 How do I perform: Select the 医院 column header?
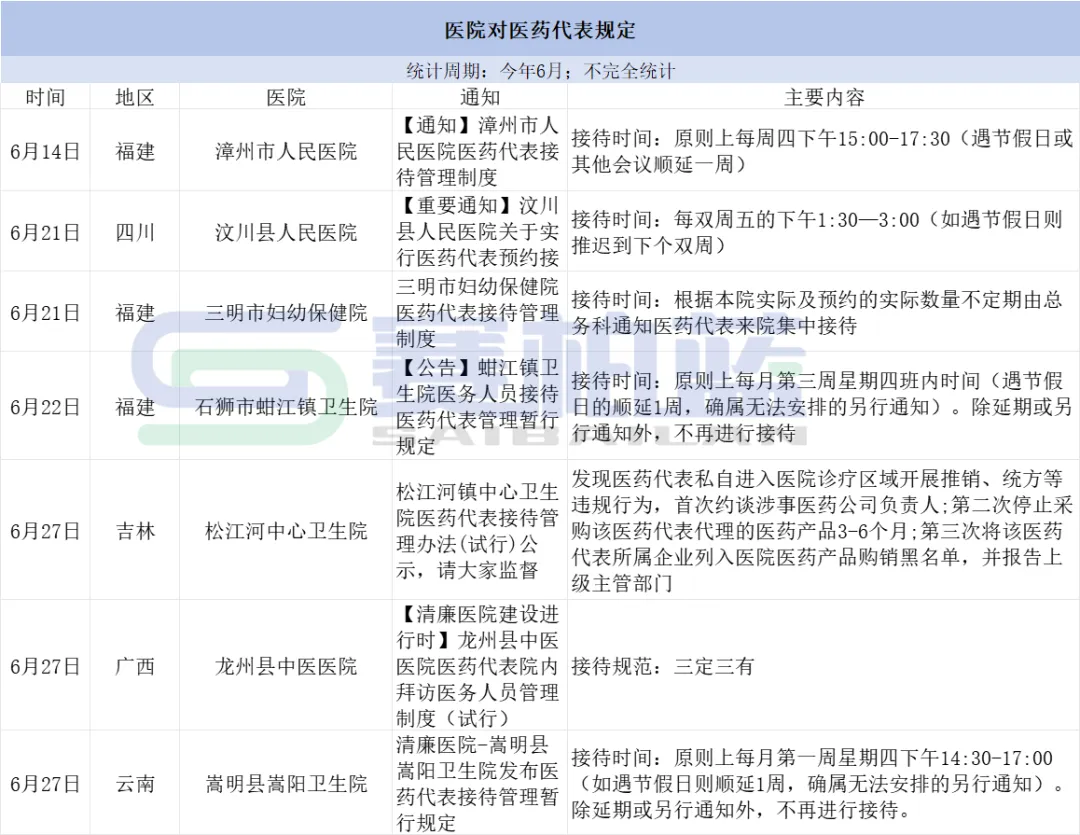point(286,97)
